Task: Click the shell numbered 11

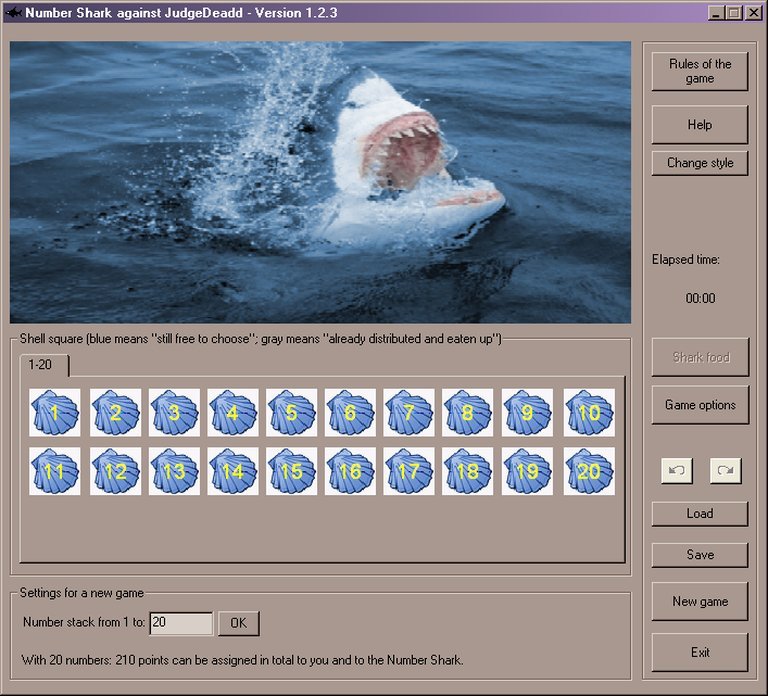Action: click(54, 471)
